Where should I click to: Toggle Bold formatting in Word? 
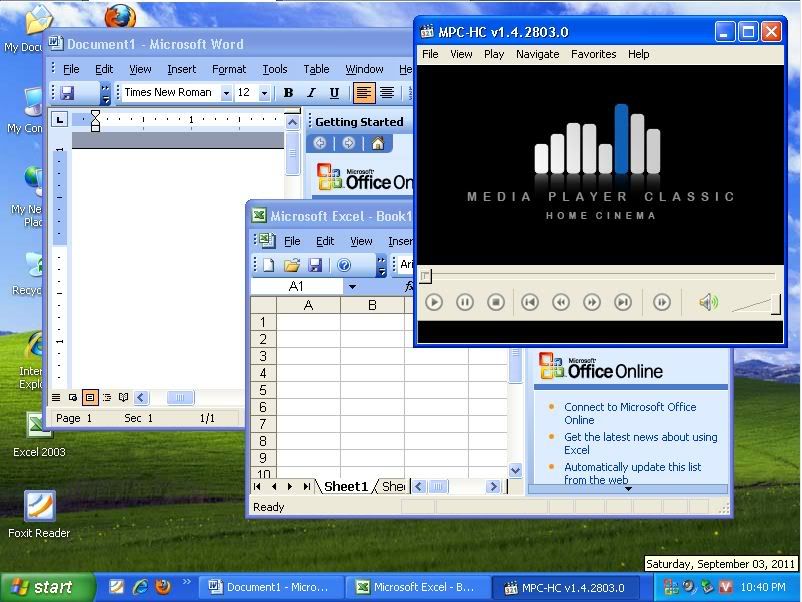pos(288,93)
